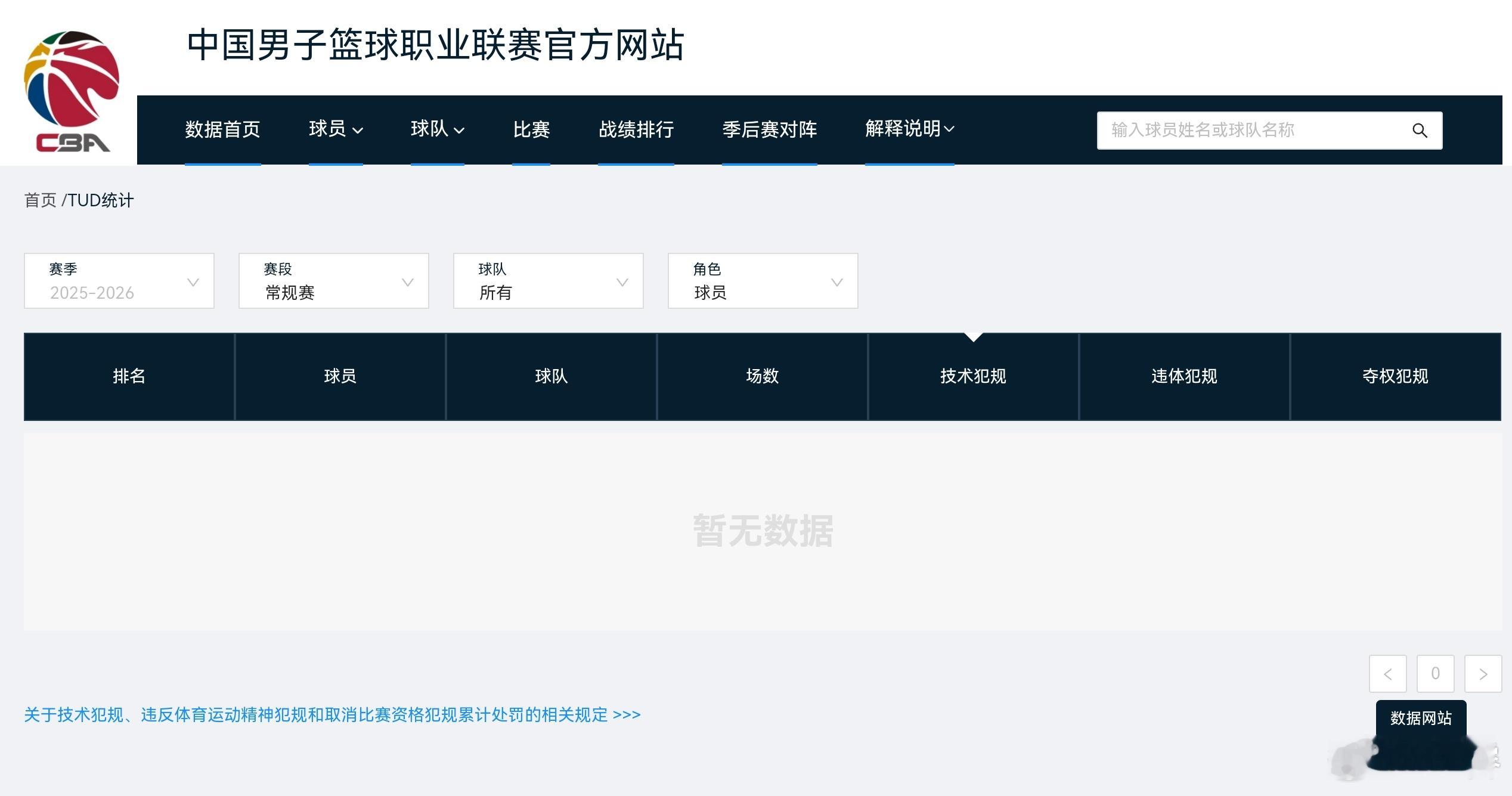Open the 季后赛对阵 playoff bracket page
The width and height of the screenshot is (1512, 796).
click(x=770, y=130)
